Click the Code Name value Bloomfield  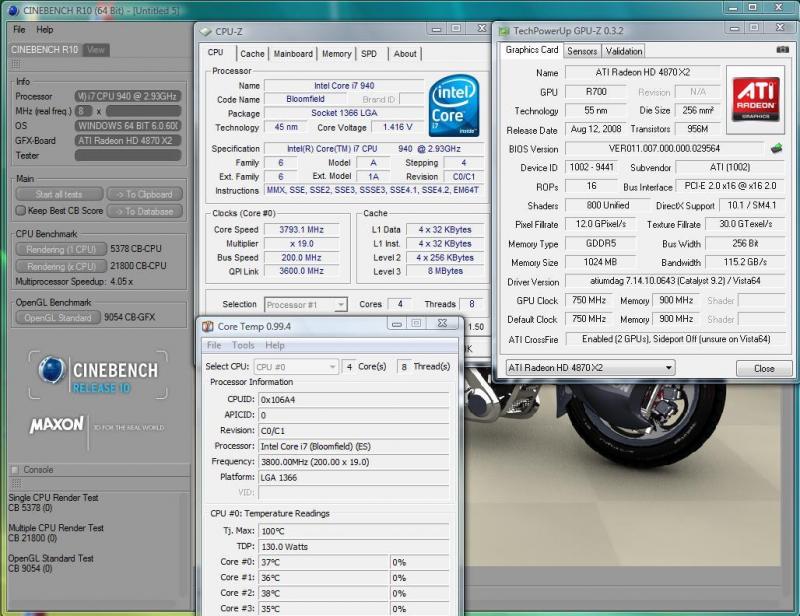(305, 99)
